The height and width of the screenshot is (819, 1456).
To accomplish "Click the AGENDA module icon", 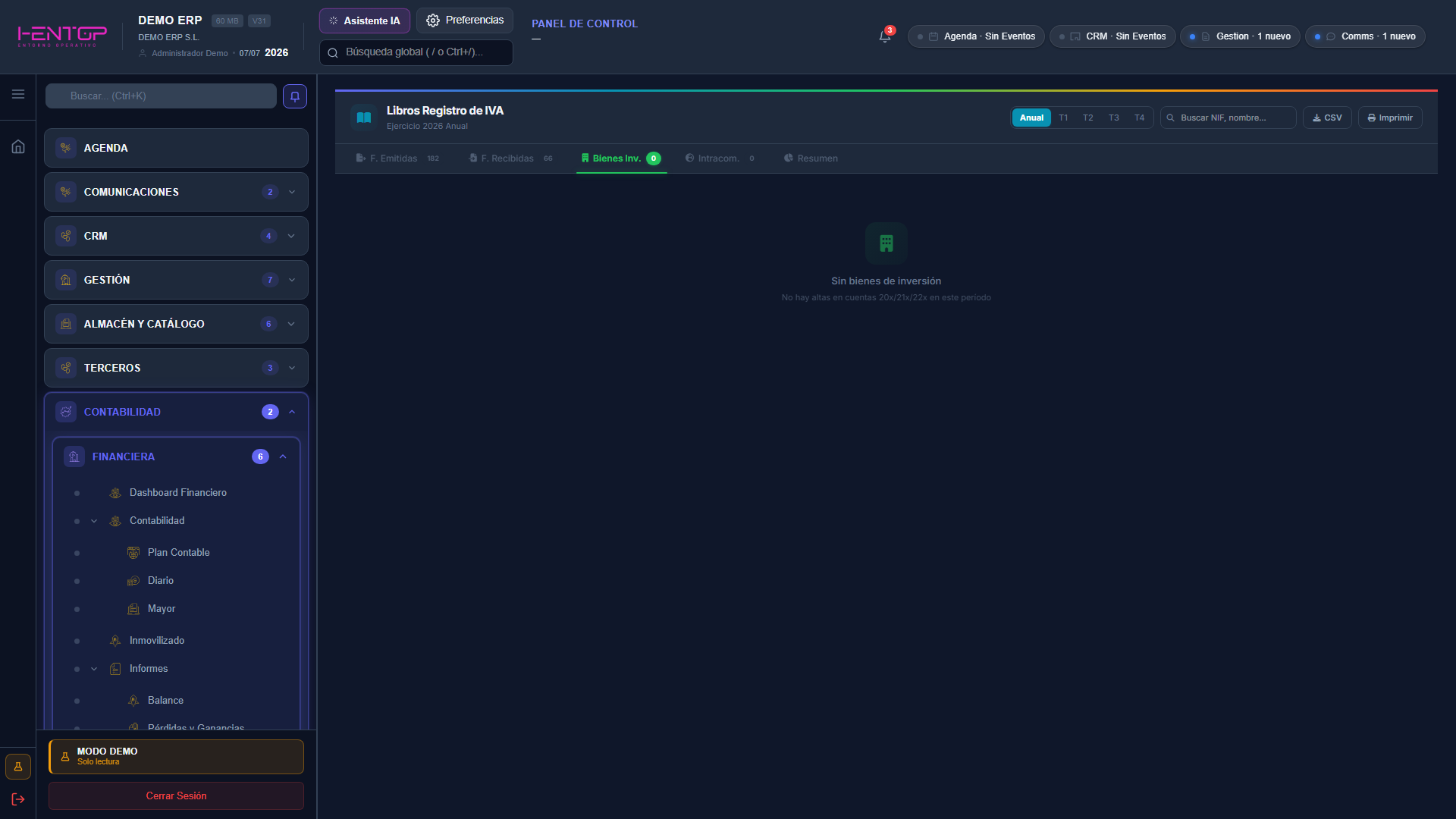I will pyautogui.click(x=66, y=148).
